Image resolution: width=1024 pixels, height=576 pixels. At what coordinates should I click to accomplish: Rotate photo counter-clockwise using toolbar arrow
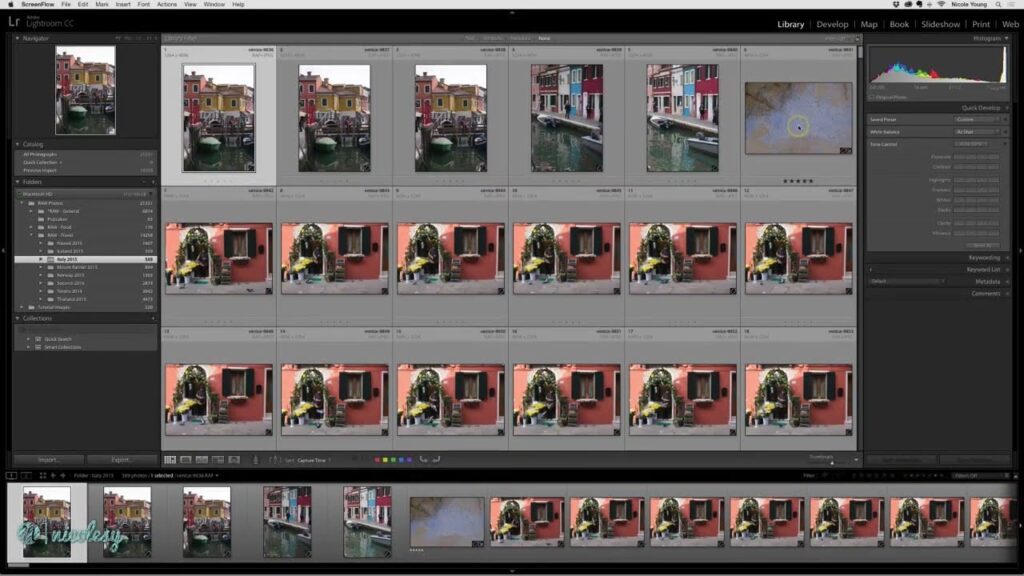tap(423, 459)
